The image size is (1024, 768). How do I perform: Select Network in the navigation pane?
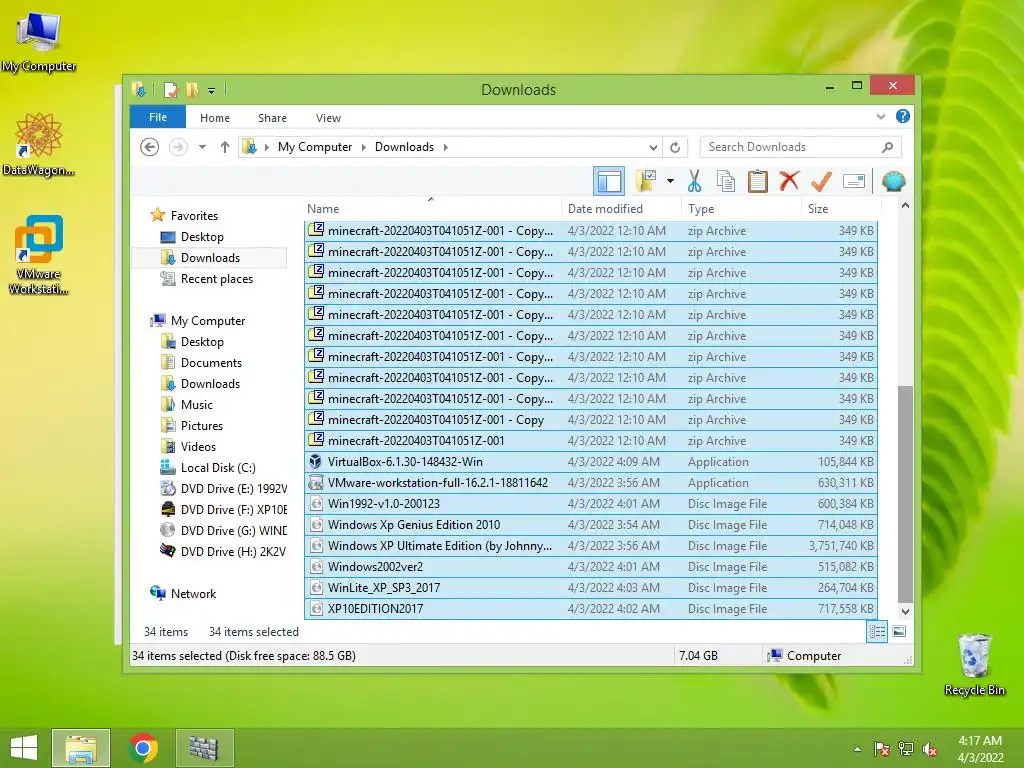coord(193,594)
